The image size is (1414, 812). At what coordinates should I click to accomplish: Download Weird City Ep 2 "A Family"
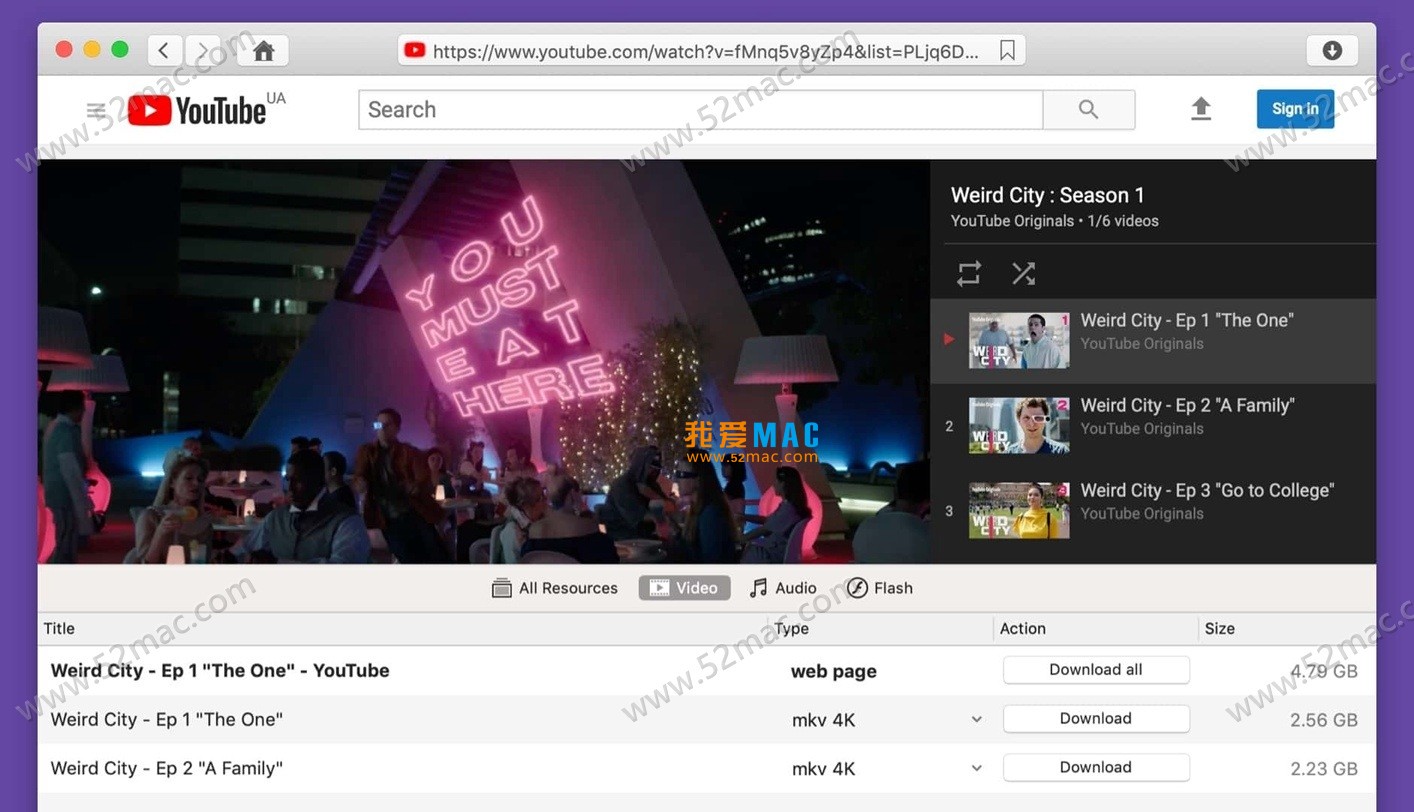click(1096, 767)
